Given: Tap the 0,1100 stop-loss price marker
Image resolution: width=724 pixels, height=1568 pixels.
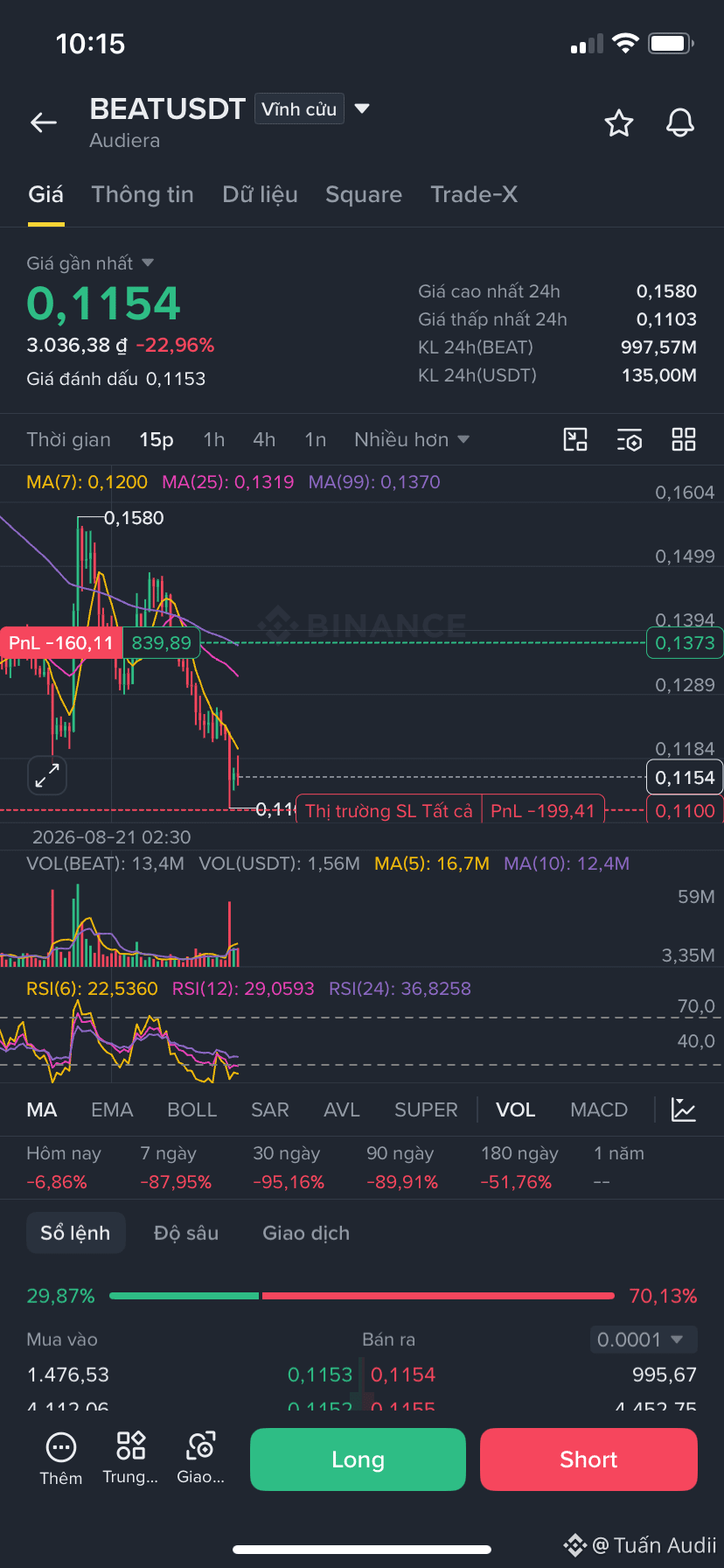Looking at the screenshot, I should 685,811.
